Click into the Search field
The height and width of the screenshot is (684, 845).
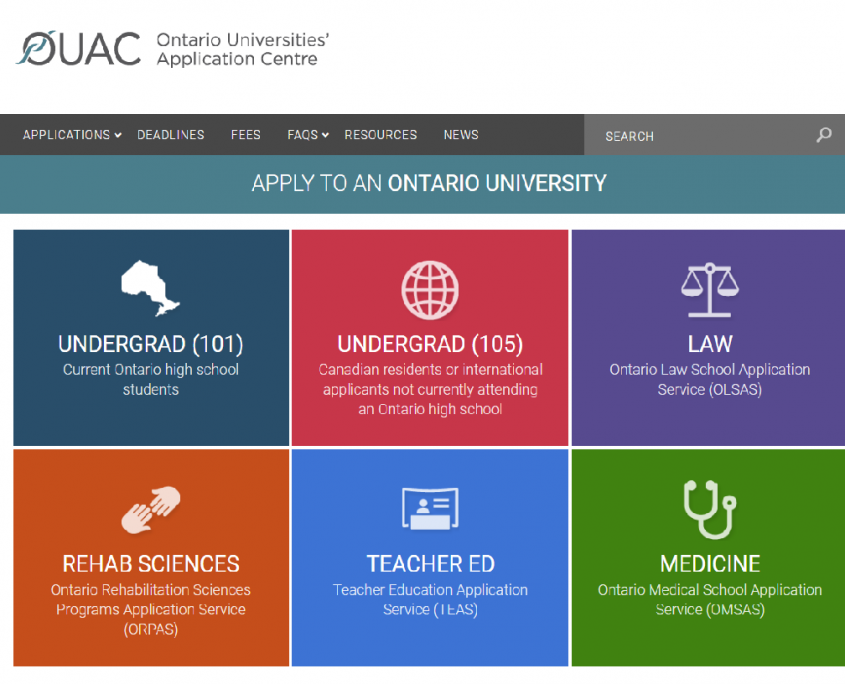pyautogui.click(x=715, y=135)
